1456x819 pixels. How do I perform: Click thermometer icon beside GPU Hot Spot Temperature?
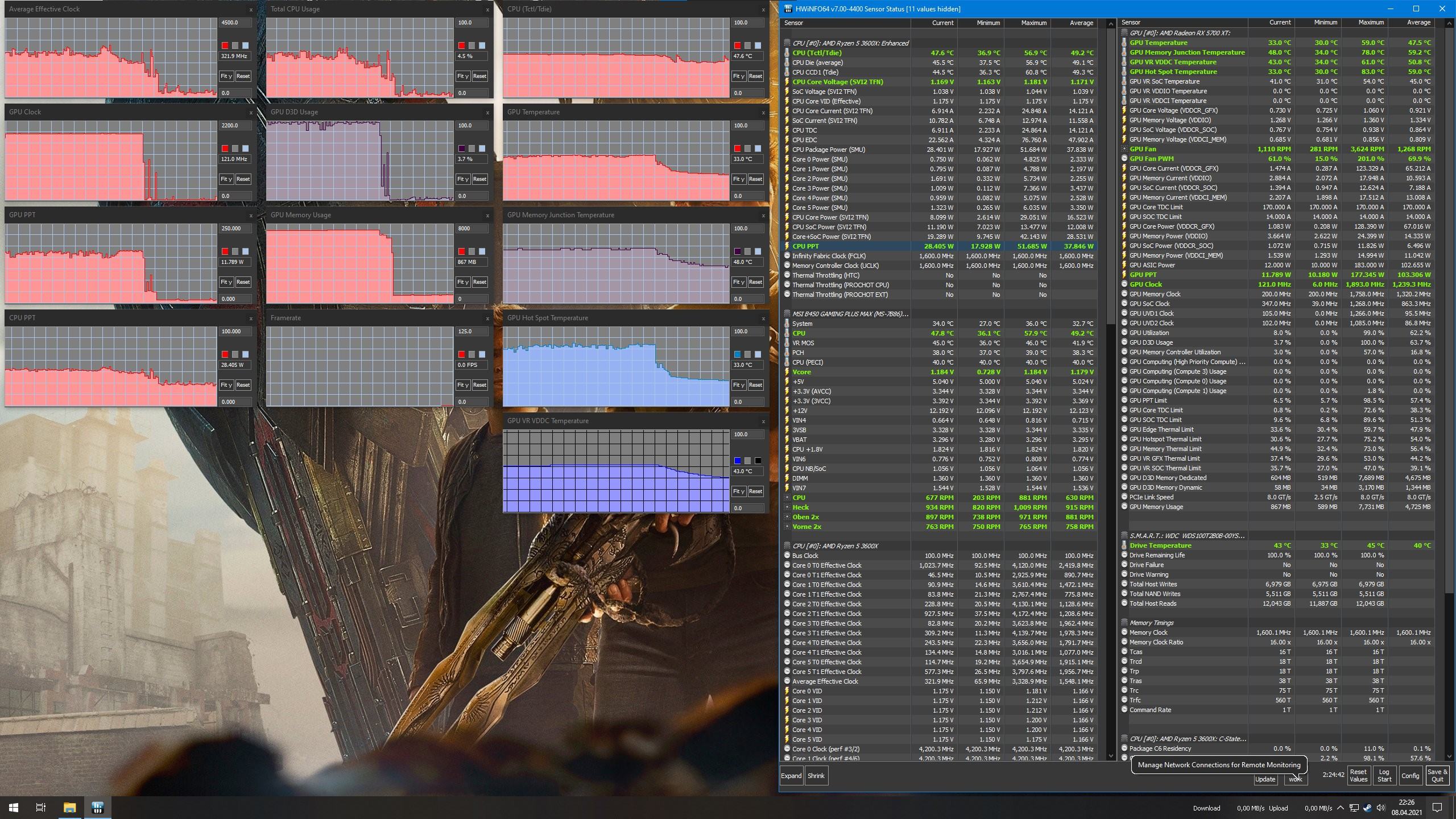click(x=1124, y=72)
